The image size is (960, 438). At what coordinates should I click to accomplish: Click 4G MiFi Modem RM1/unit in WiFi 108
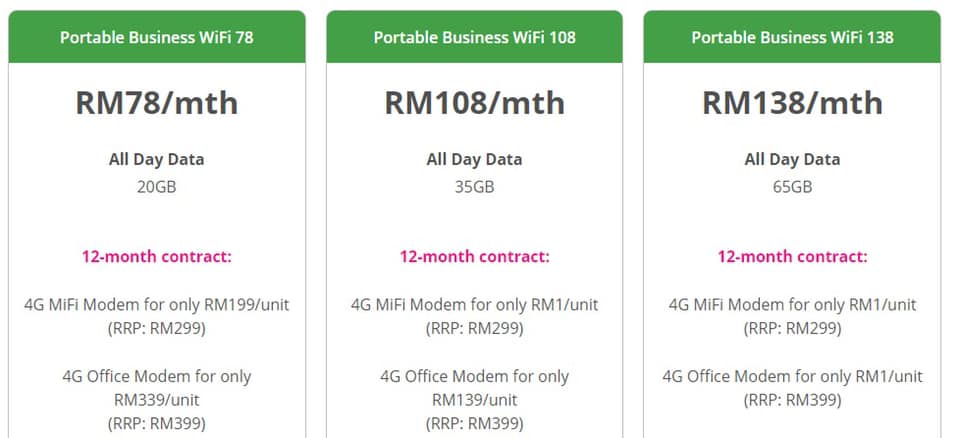click(474, 316)
